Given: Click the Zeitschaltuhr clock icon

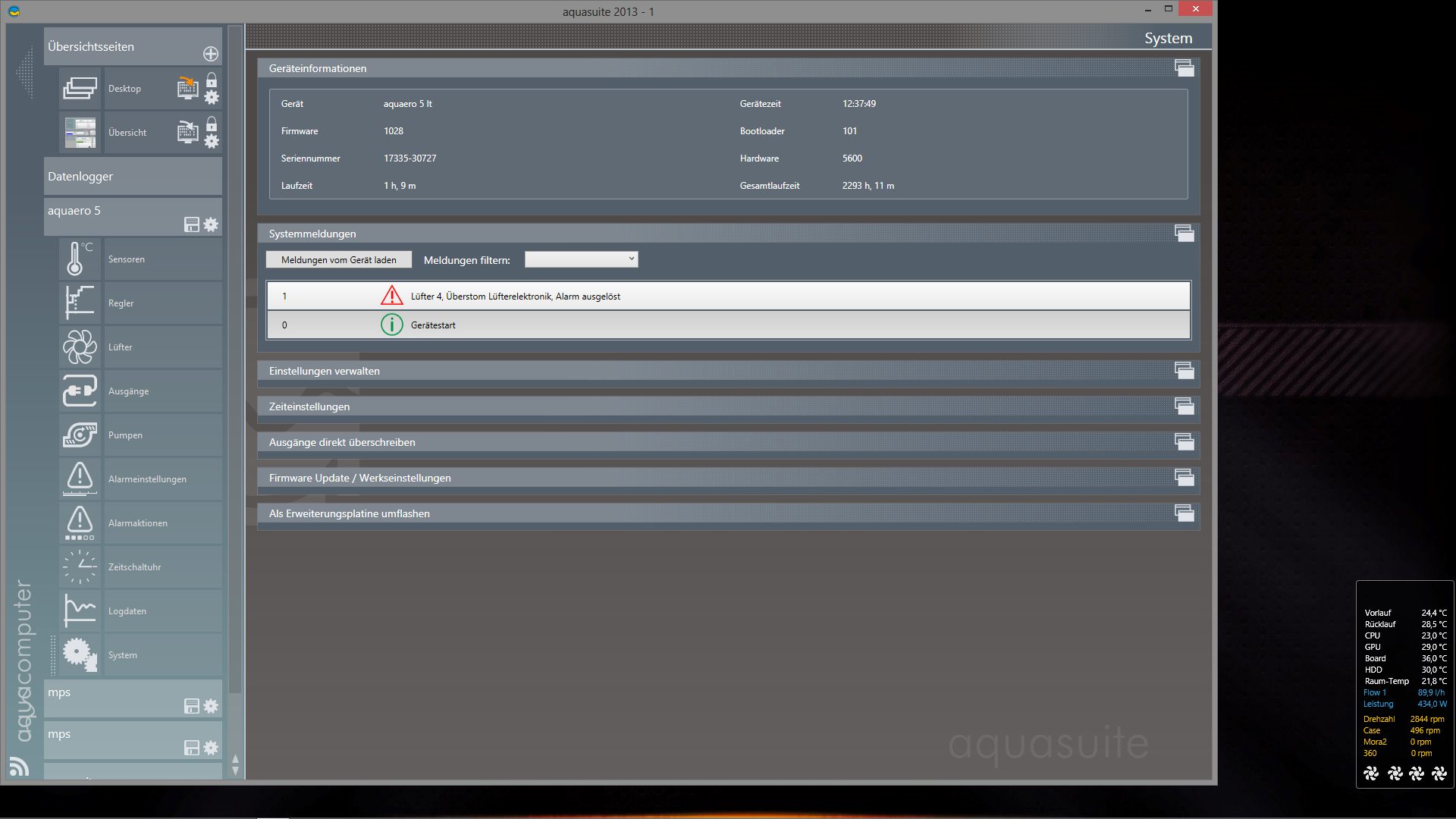Looking at the screenshot, I should (80, 567).
